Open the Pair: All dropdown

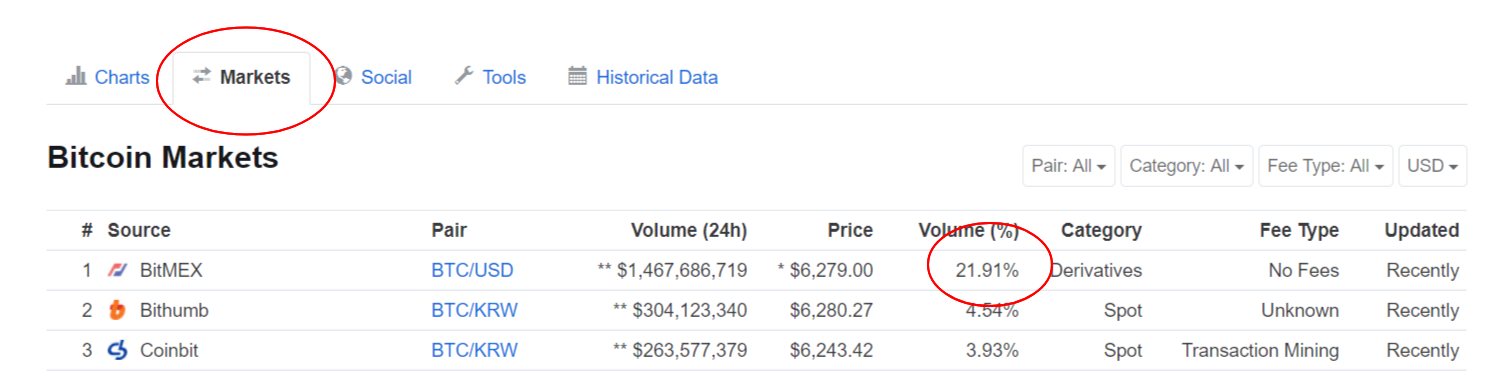coord(1069,166)
